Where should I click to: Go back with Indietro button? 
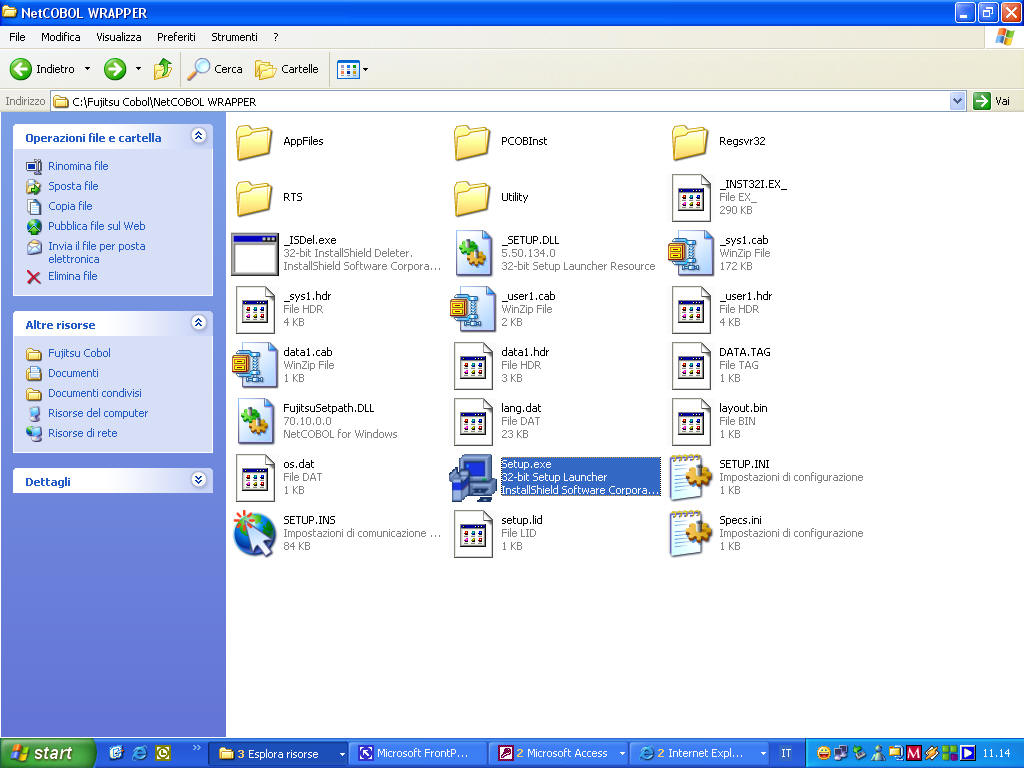pyautogui.click(x=42, y=69)
